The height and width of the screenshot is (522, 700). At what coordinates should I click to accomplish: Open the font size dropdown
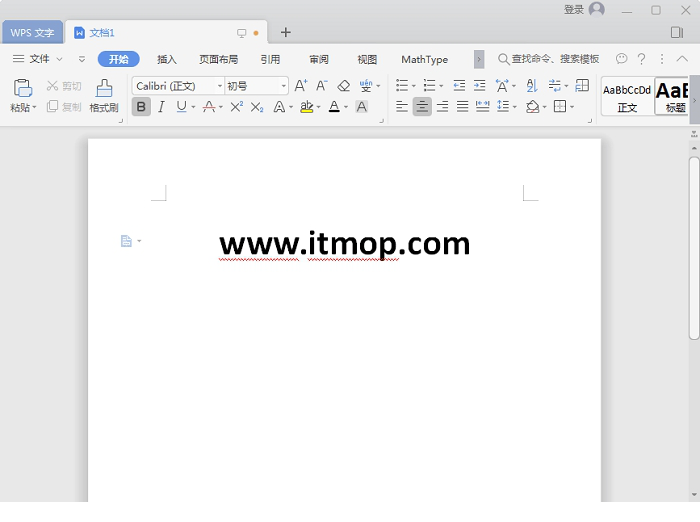(x=283, y=86)
